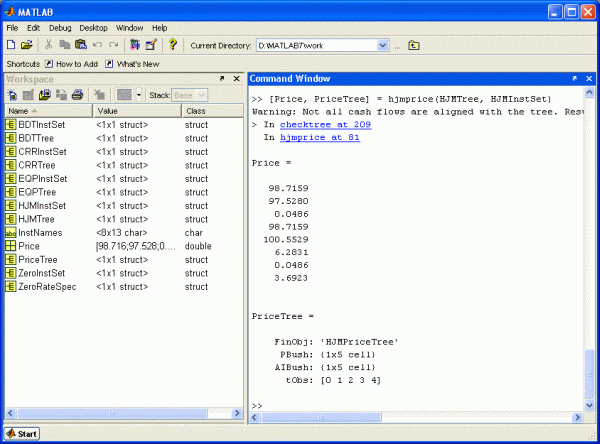Open the Edit menu
Image resolution: width=600 pixels, height=444 pixels.
click(33, 28)
